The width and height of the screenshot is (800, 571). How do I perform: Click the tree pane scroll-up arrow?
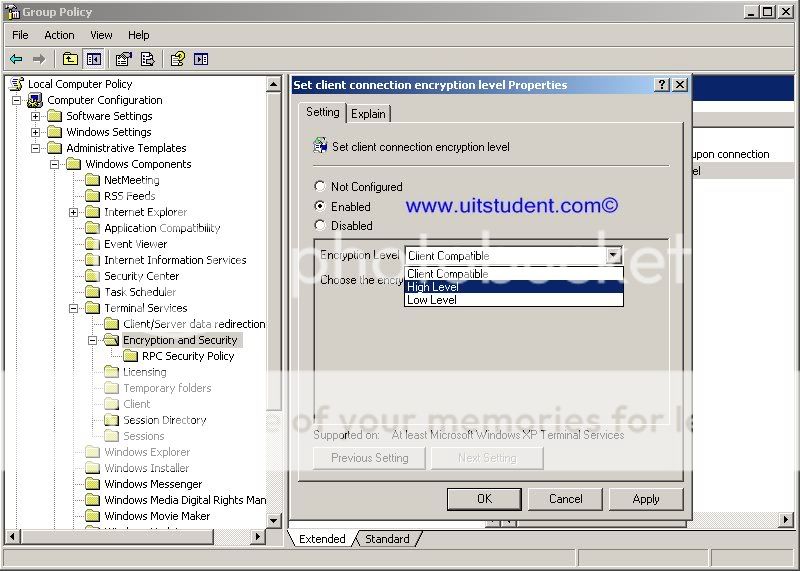(x=274, y=85)
